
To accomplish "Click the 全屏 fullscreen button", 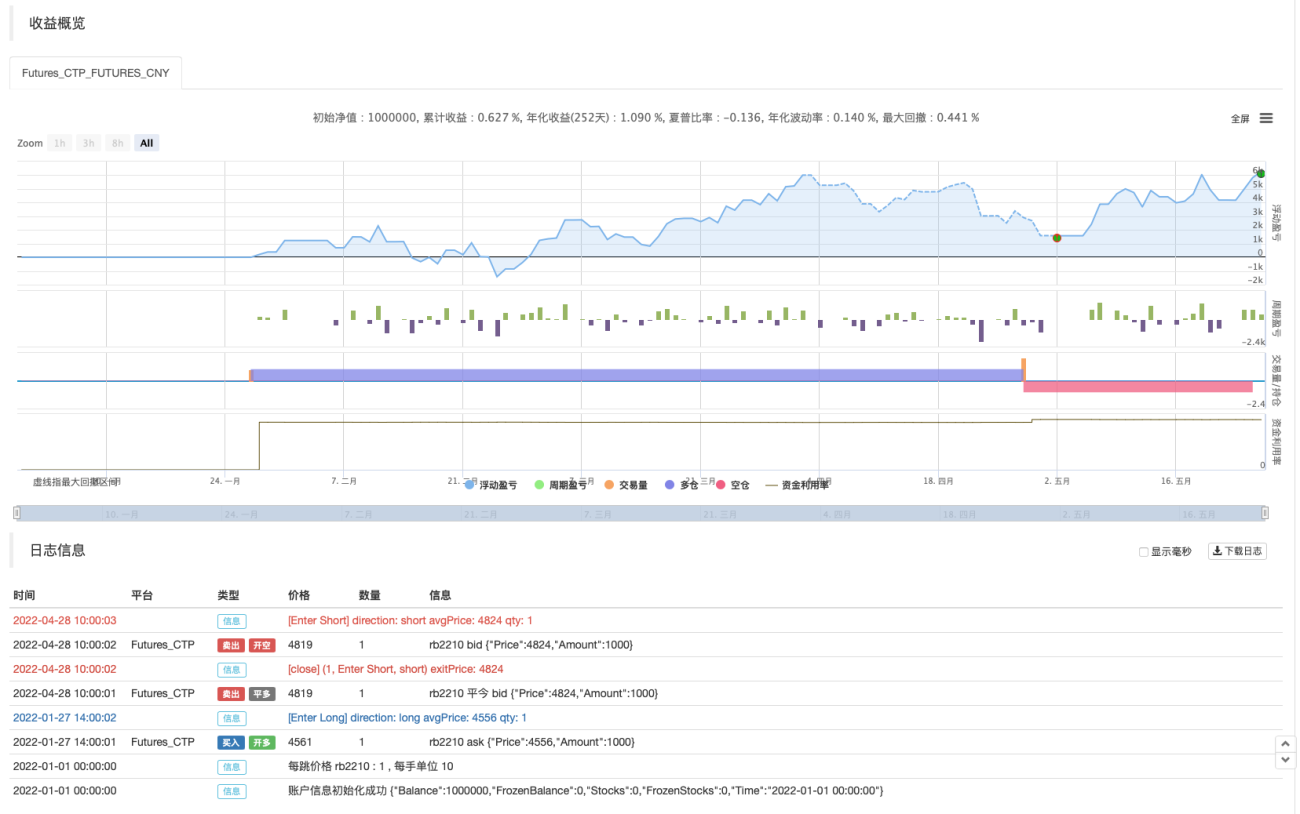I will tap(1240, 118).
